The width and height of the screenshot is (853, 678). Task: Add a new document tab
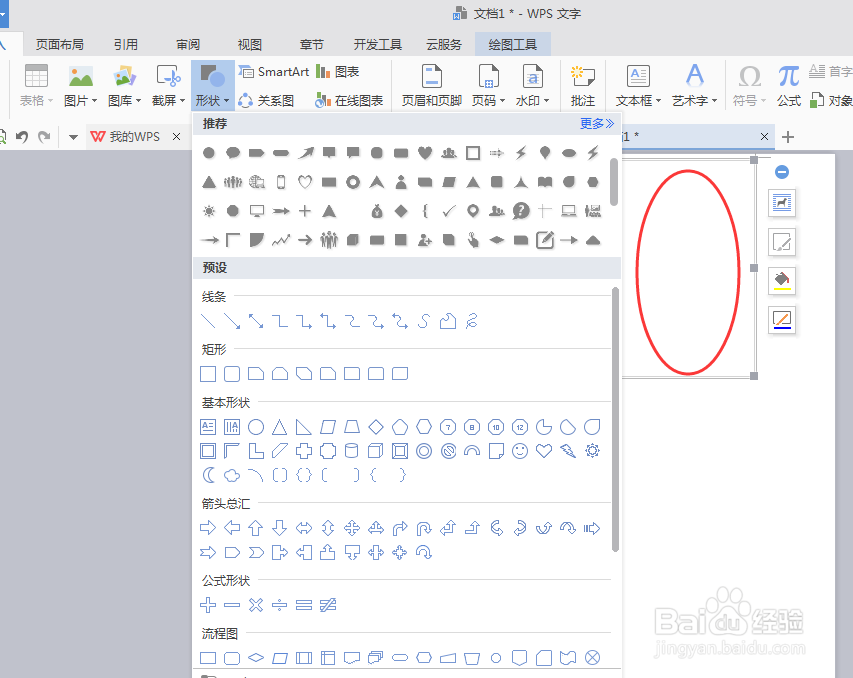tap(788, 137)
